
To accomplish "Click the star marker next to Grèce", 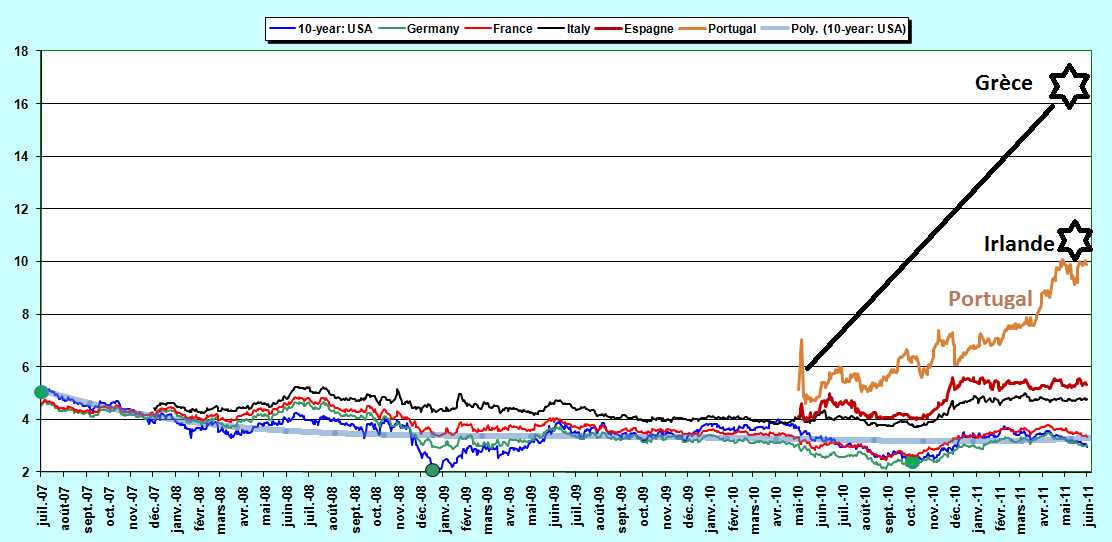I will 1068,86.
